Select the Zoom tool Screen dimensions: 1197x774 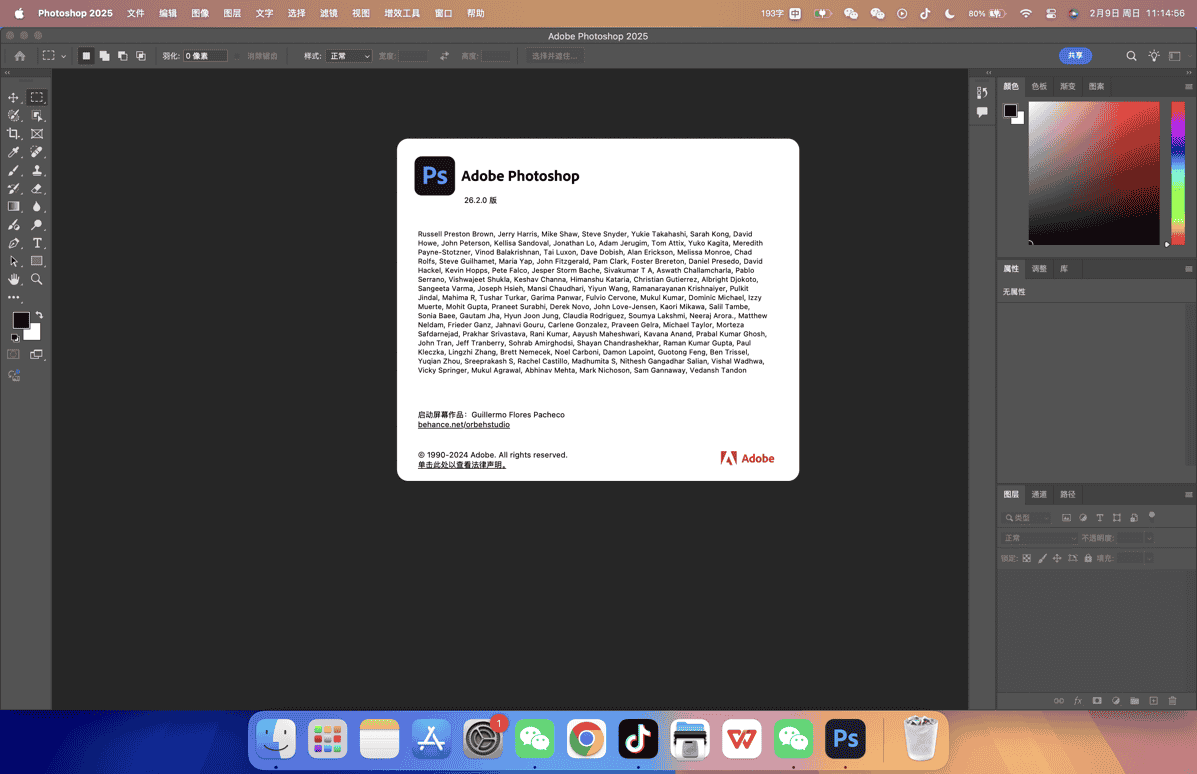(x=36, y=278)
